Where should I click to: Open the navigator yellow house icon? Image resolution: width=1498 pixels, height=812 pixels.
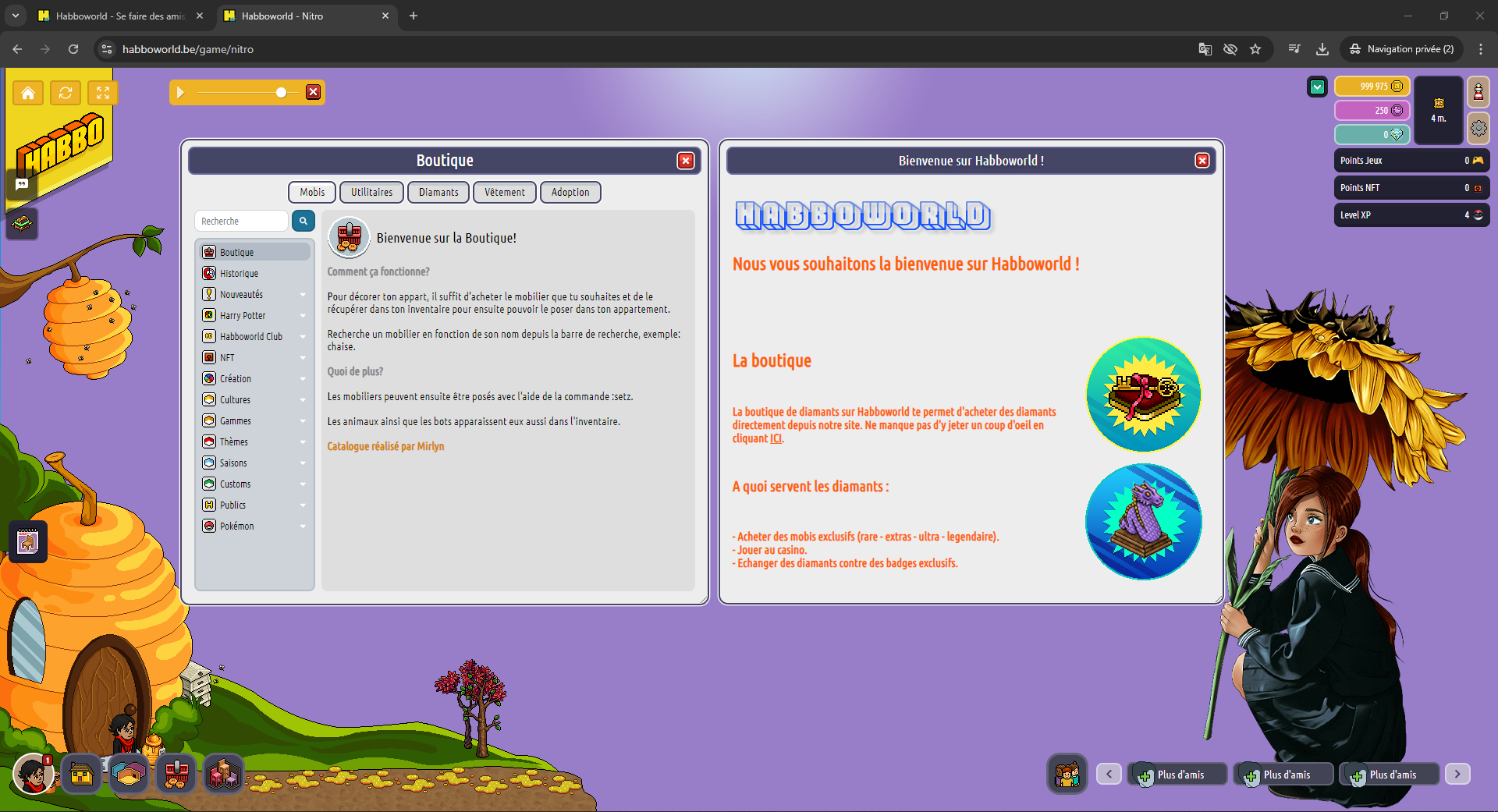pyautogui.click(x=81, y=775)
